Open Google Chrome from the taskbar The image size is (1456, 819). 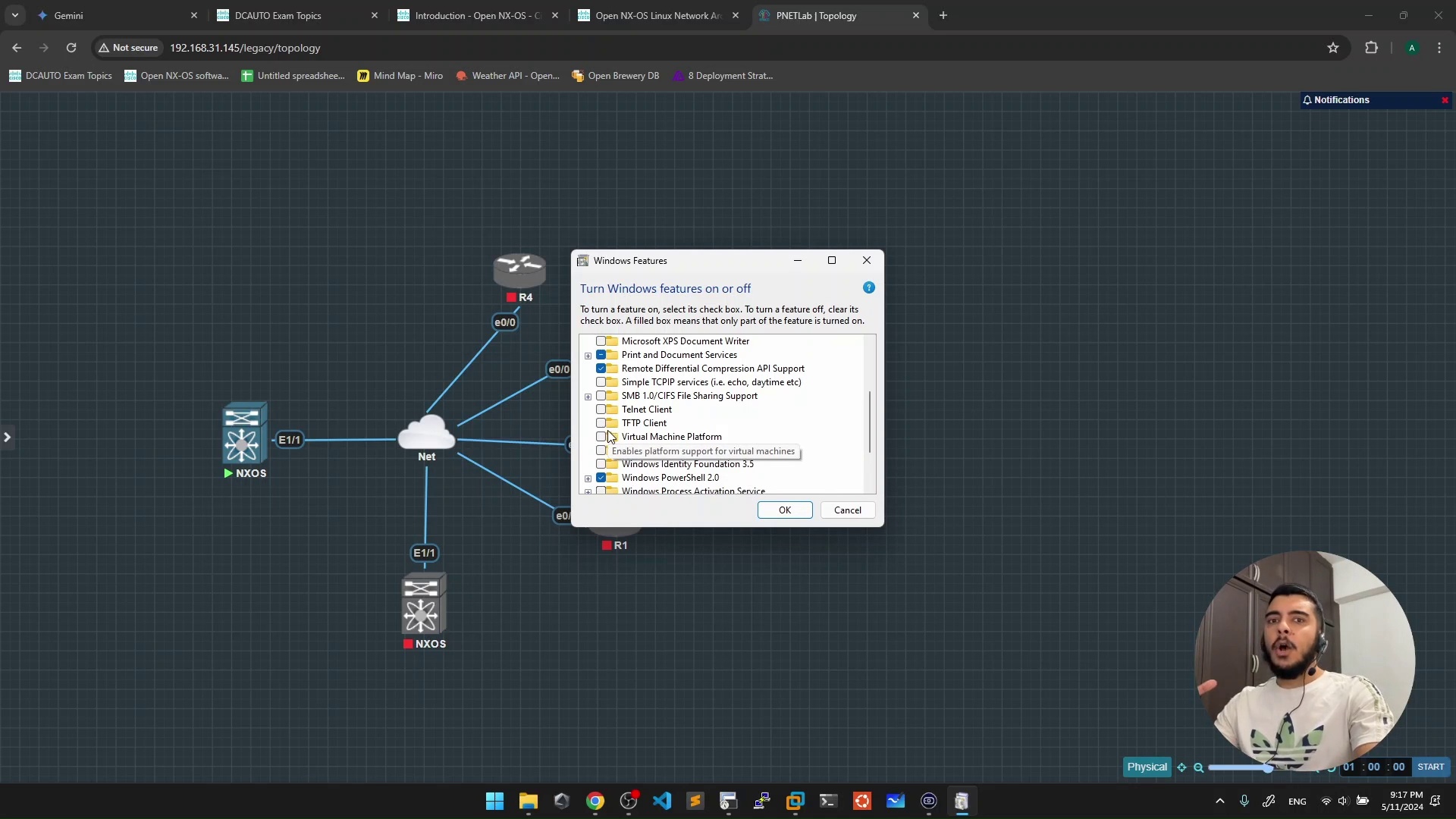[595, 802]
